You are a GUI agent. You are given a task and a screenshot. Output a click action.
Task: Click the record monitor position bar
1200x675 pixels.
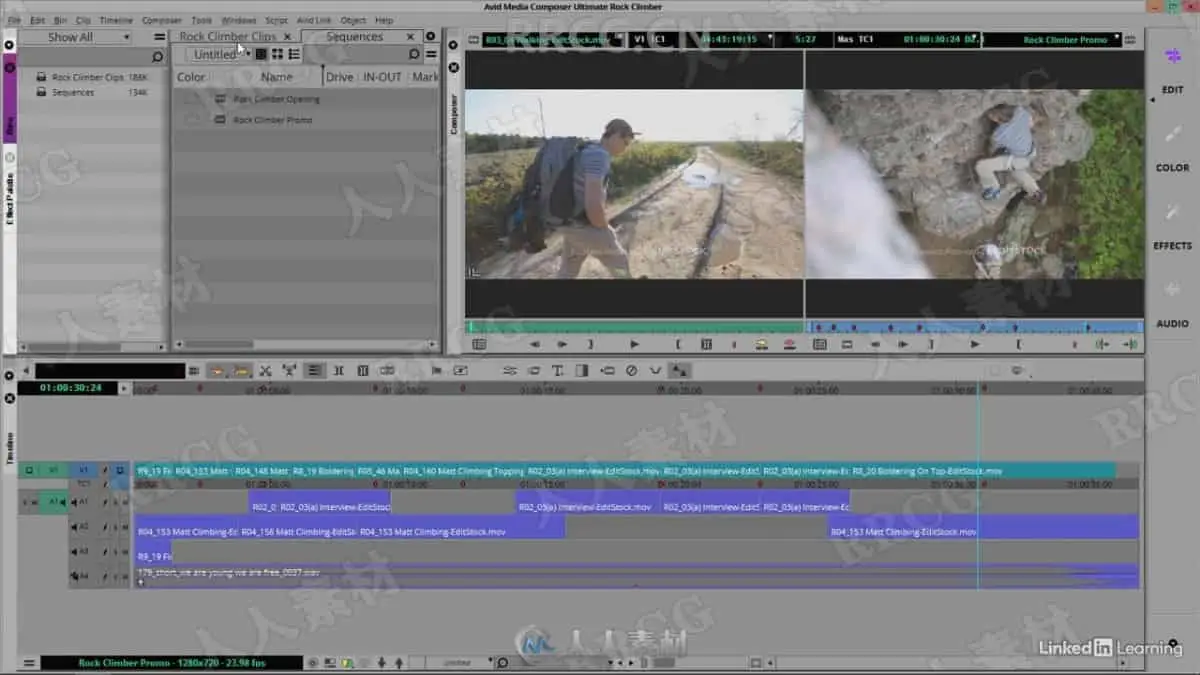tap(975, 326)
